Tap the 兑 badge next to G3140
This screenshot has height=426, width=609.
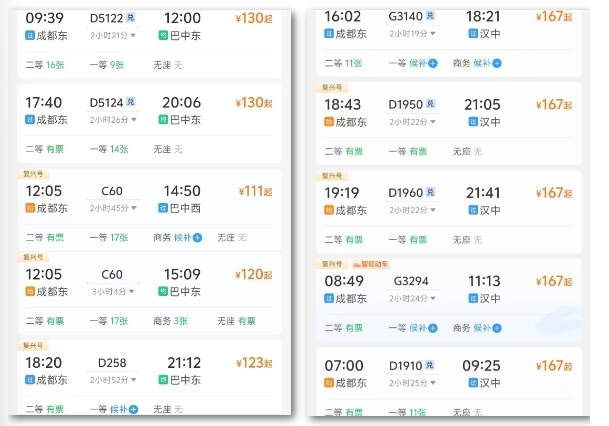pyautogui.click(x=430, y=17)
